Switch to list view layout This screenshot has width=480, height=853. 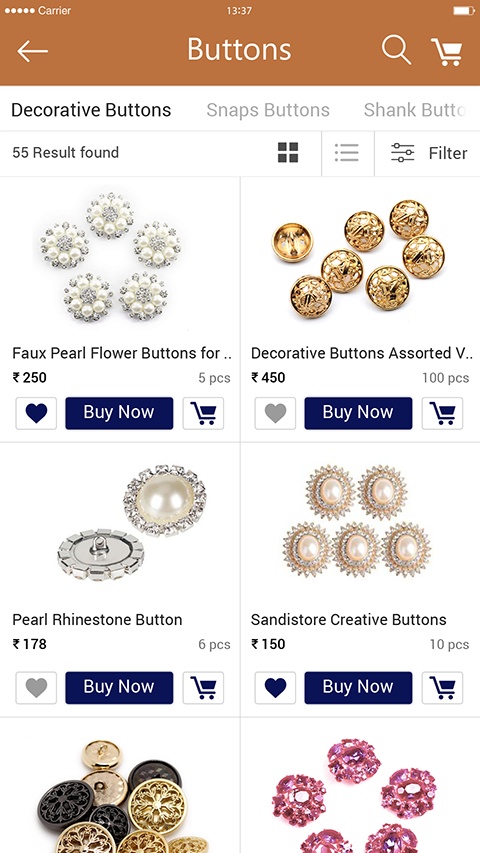click(347, 153)
